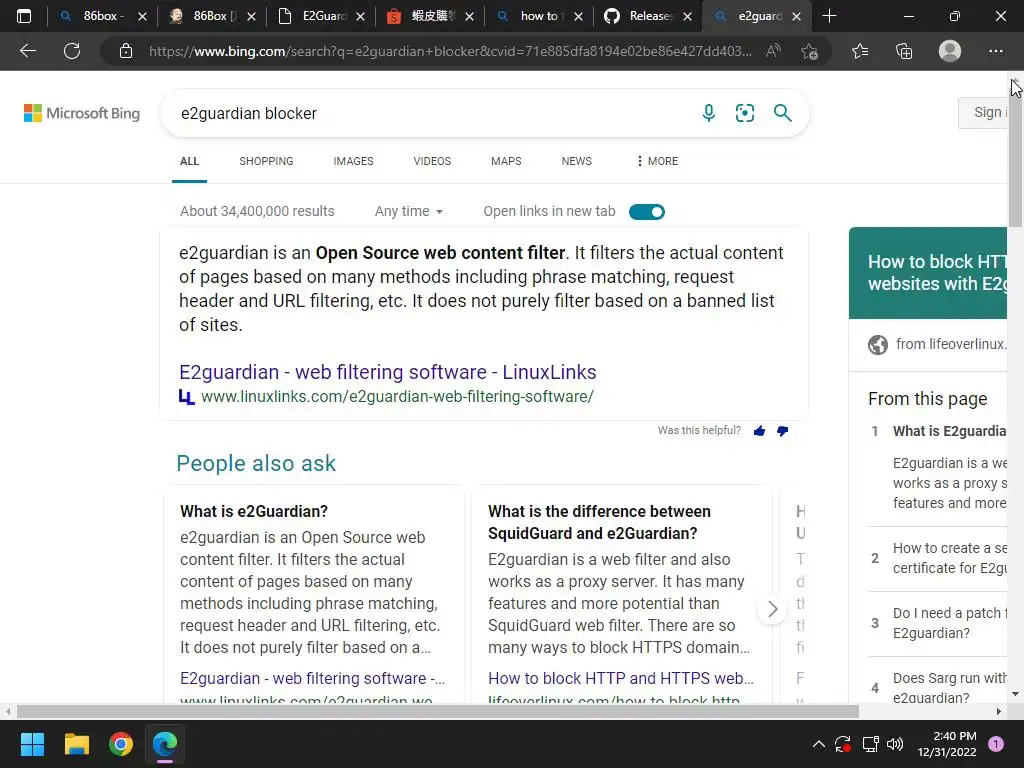The height and width of the screenshot is (768, 1024).
Task: Open the taskbar clock and date
Action: point(947,744)
